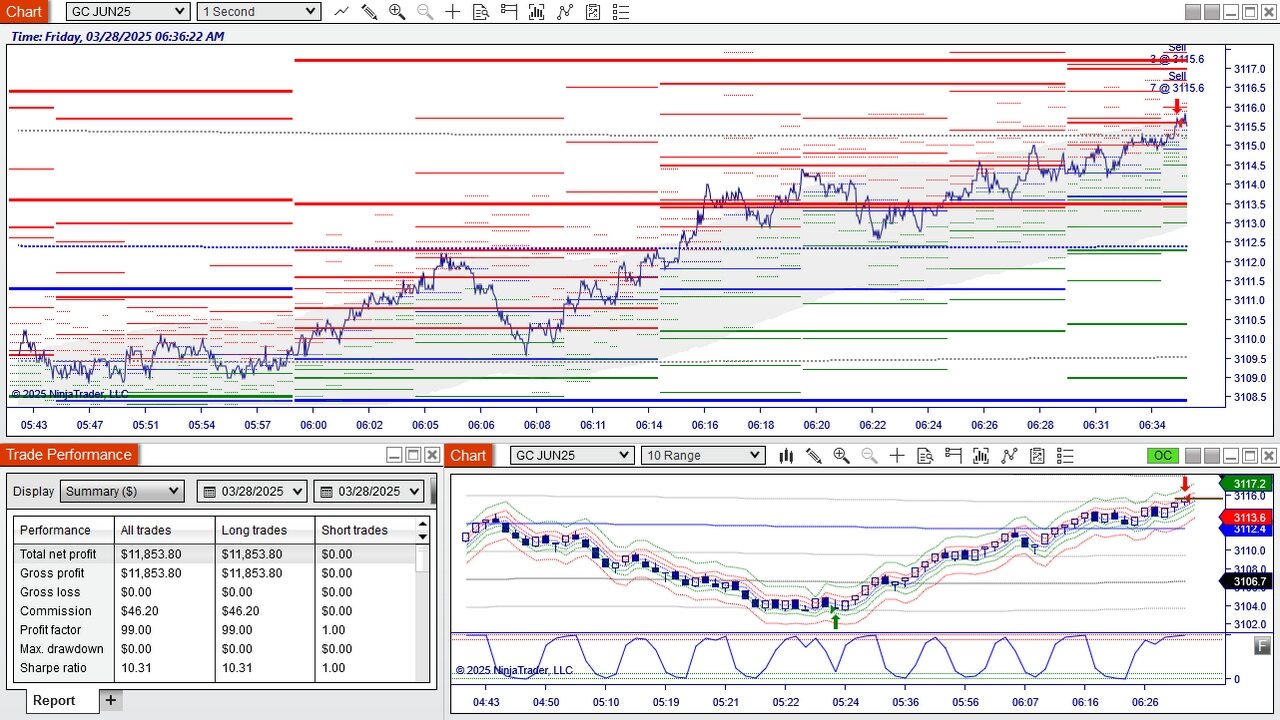This screenshot has height=720, width=1280.
Task: Open Properties list in 1 Second chart
Action: click(621, 12)
